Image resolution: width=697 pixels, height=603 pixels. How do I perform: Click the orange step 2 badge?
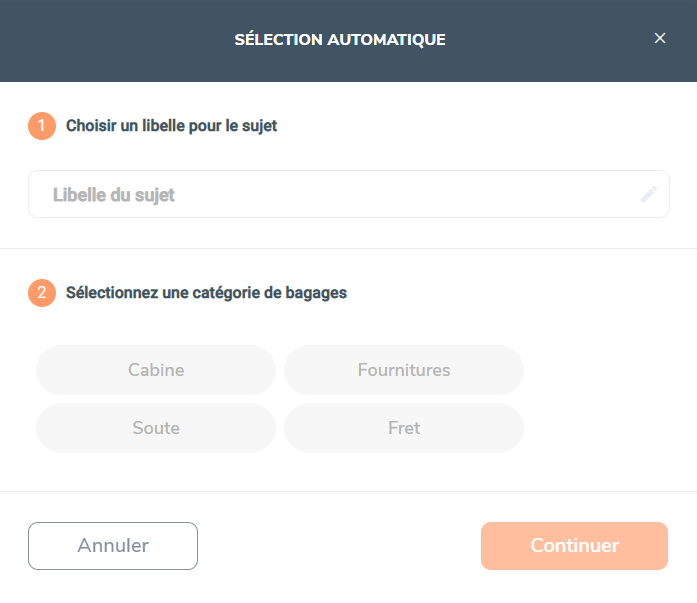[42, 293]
